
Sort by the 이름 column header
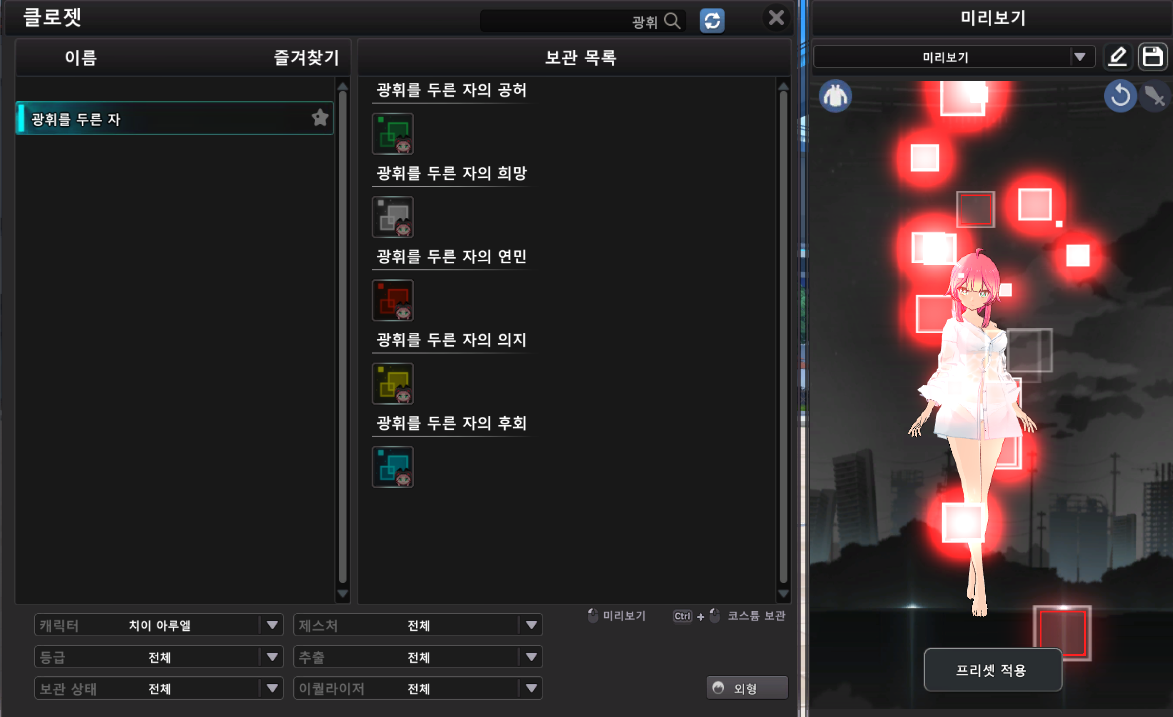(x=80, y=58)
